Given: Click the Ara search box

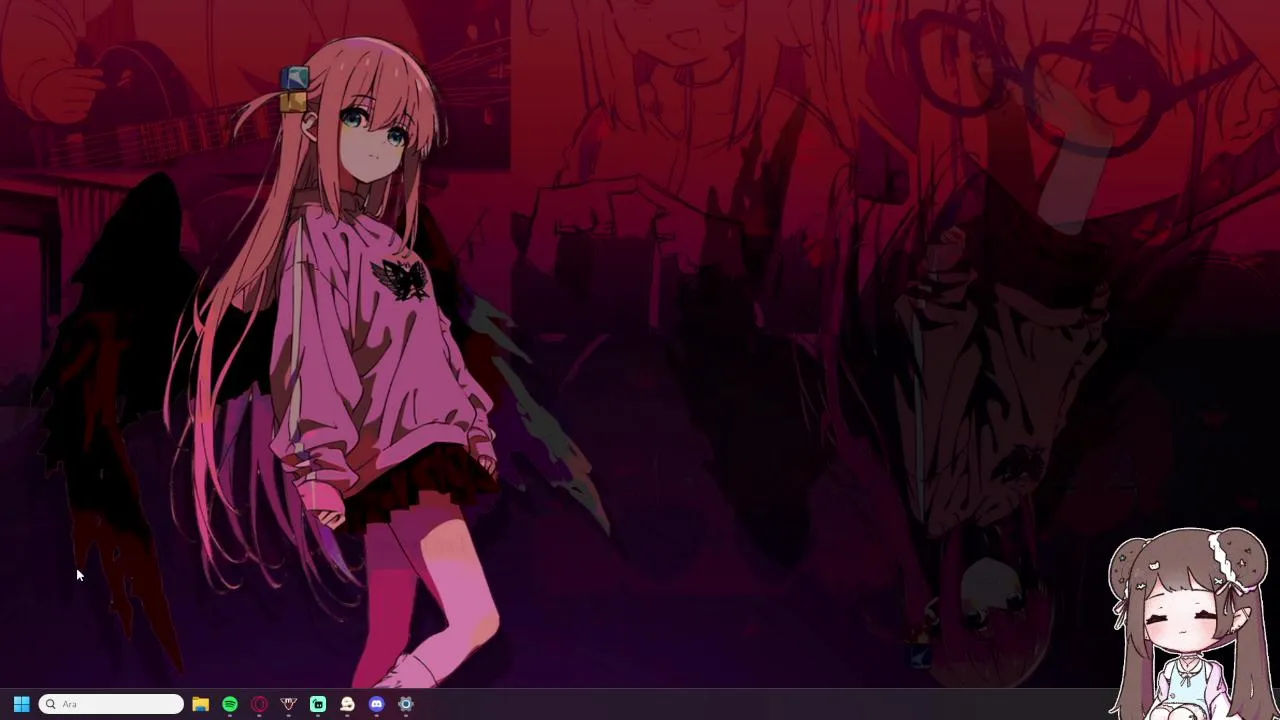Looking at the screenshot, I should [x=111, y=704].
